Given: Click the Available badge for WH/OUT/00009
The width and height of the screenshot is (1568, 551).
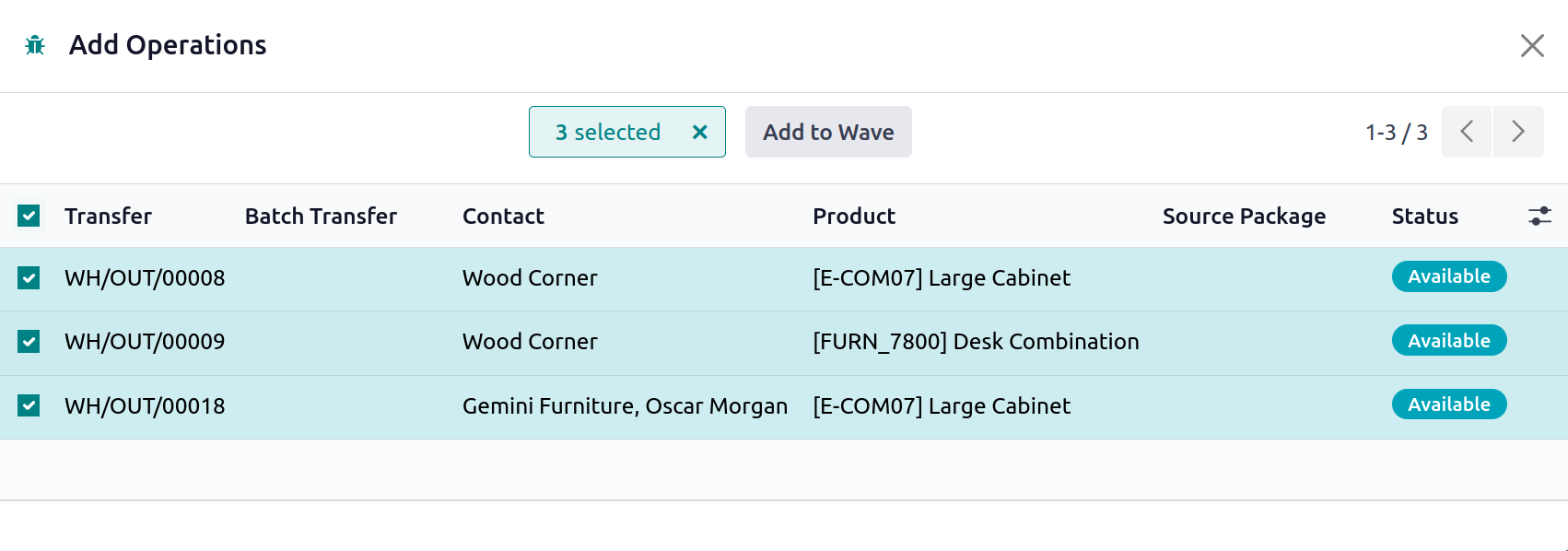Looking at the screenshot, I should [x=1449, y=340].
